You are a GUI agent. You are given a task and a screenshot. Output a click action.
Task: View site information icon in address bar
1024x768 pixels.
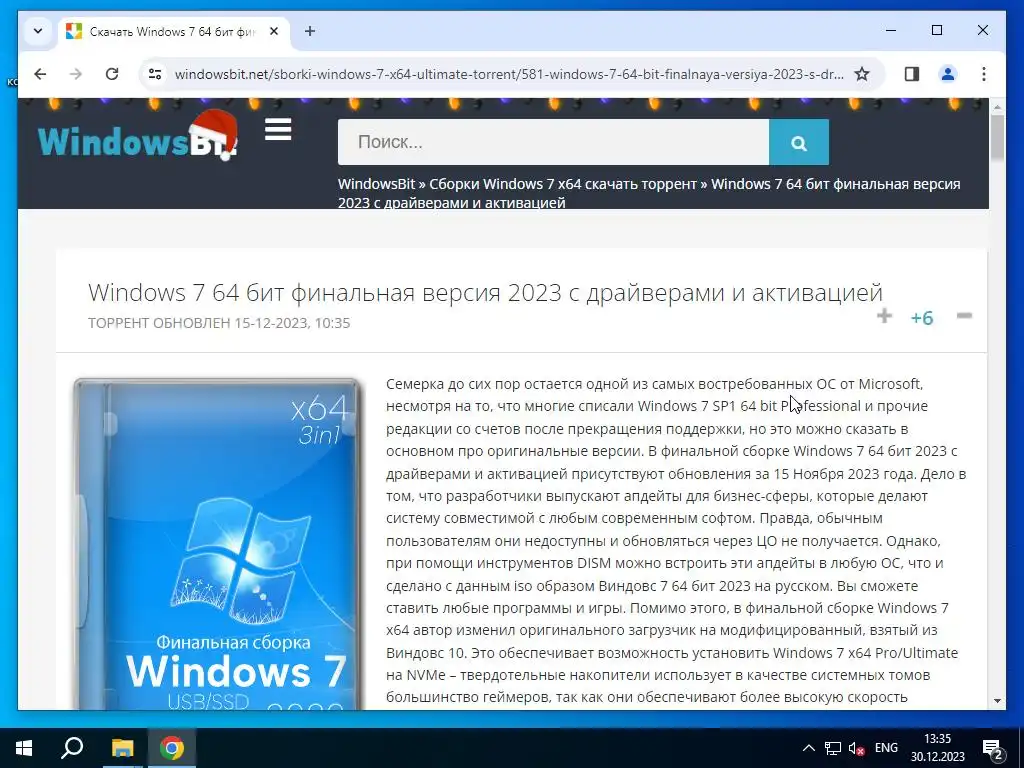point(155,74)
